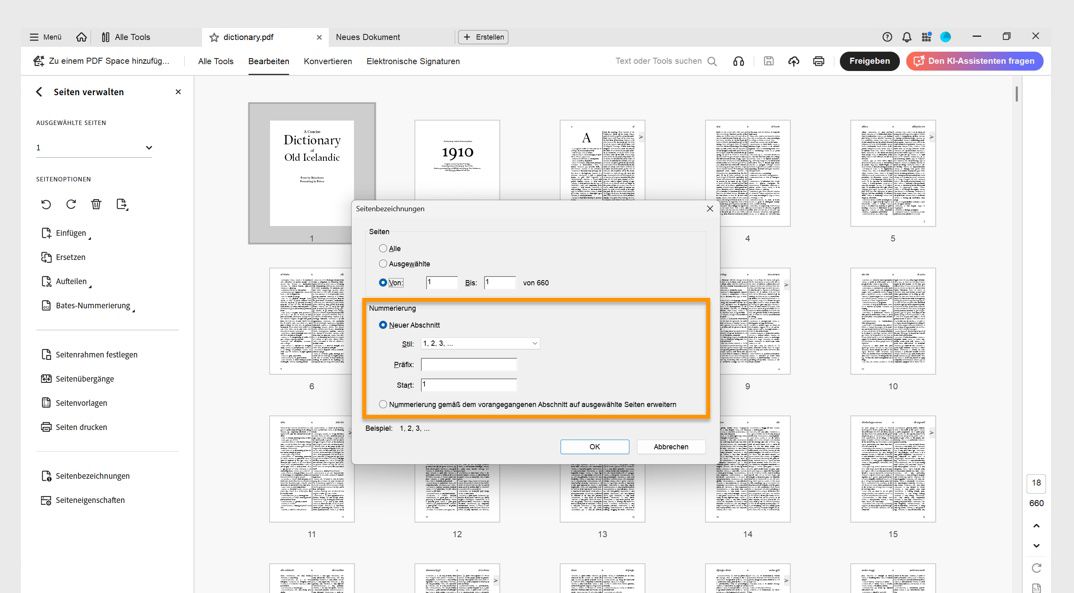This screenshot has width=1074, height=593.
Task: Print with the printer icon
Action: (x=819, y=61)
